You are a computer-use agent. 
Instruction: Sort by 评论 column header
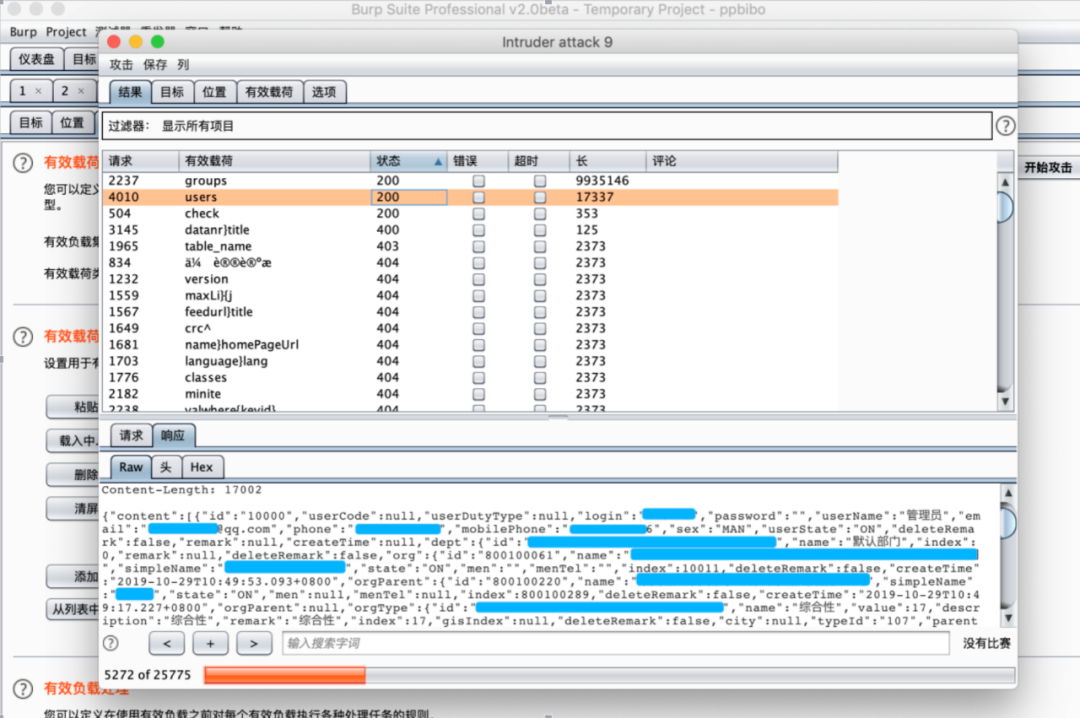click(742, 161)
